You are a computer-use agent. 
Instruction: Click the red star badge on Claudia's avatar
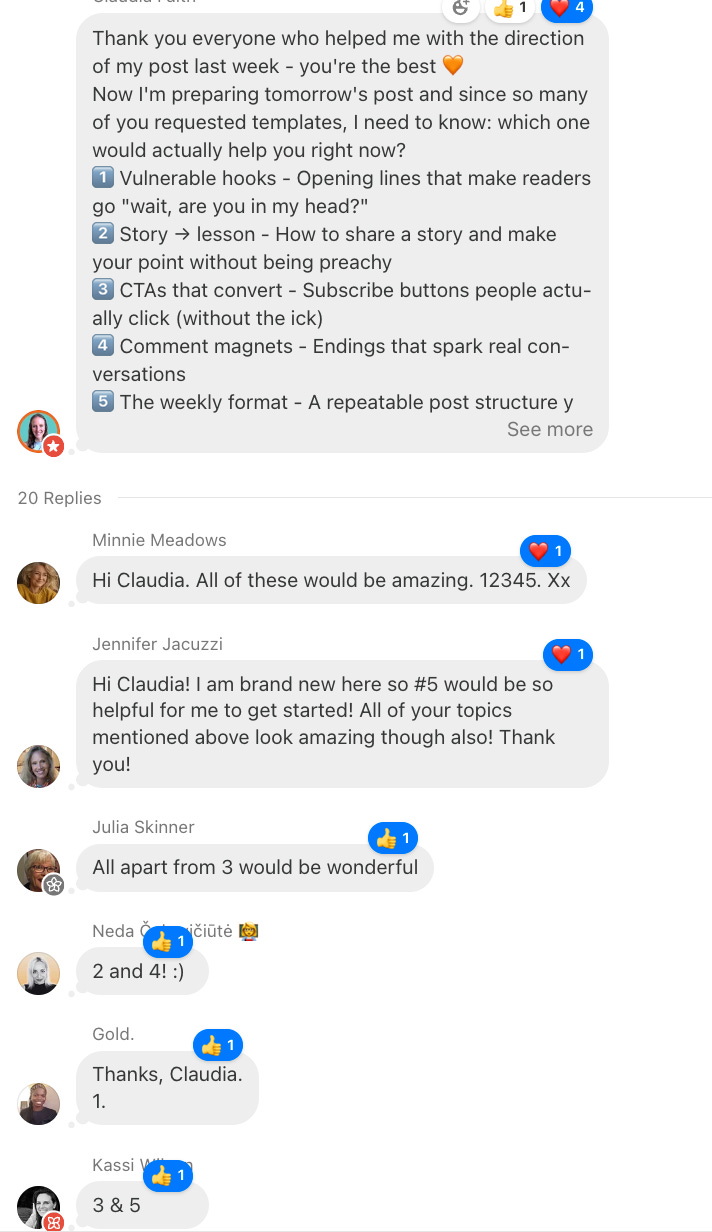point(54,446)
